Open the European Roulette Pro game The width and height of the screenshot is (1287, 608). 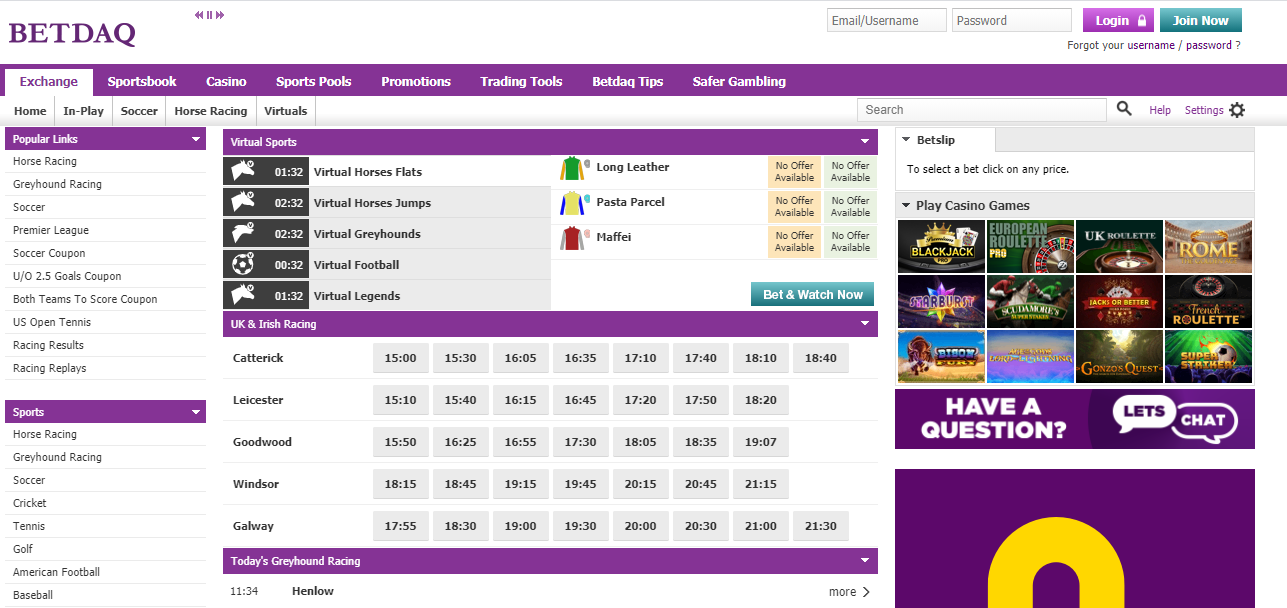[1030, 246]
